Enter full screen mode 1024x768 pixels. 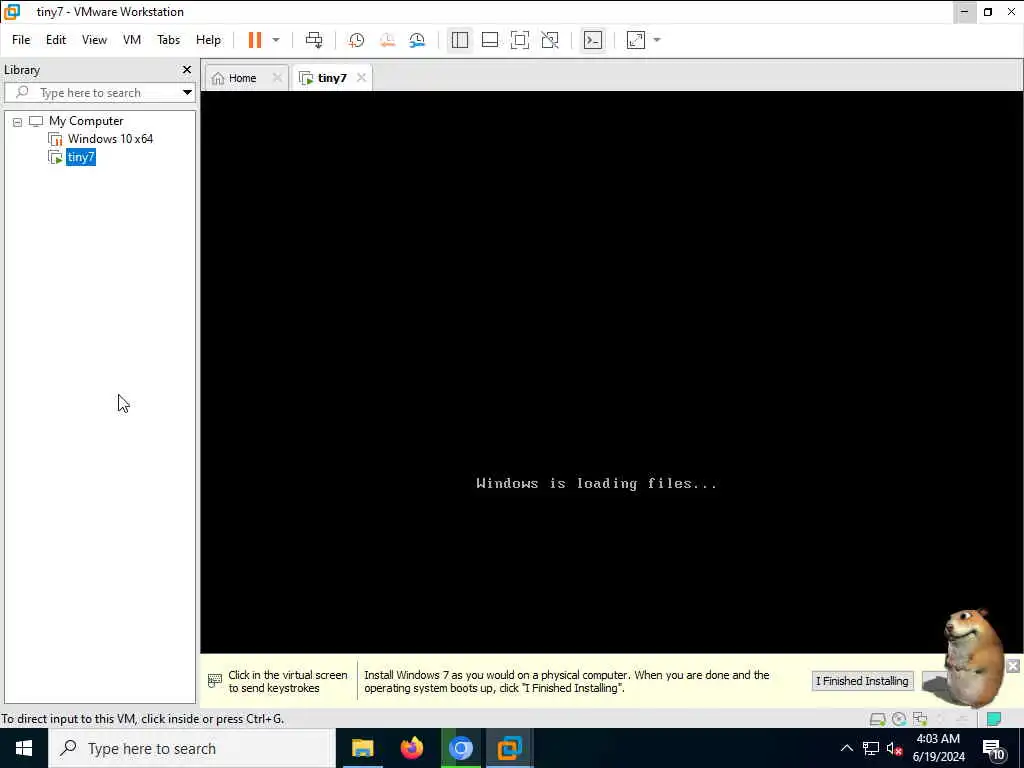pyautogui.click(x=520, y=40)
